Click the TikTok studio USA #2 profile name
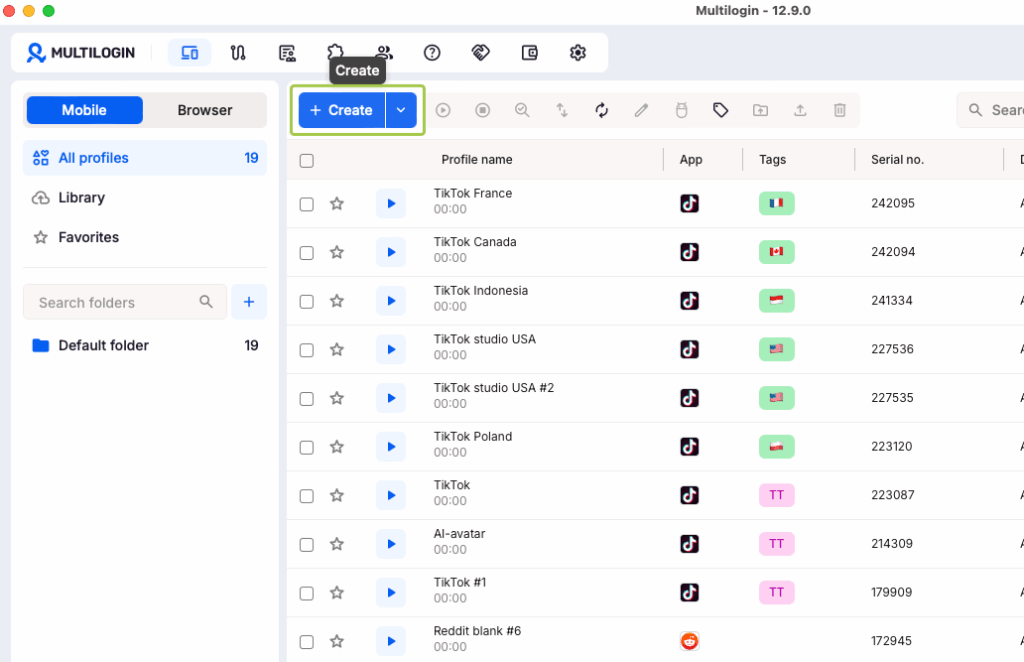Image resolution: width=1024 pixels, height=662 pixels. [x=494, y=388]
